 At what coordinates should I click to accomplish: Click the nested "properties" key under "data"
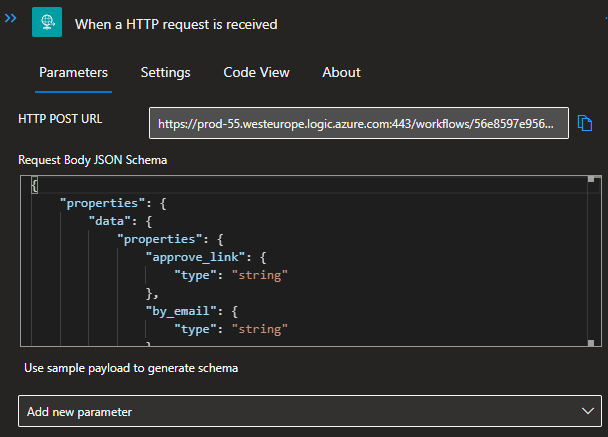[x=159, y=239]
